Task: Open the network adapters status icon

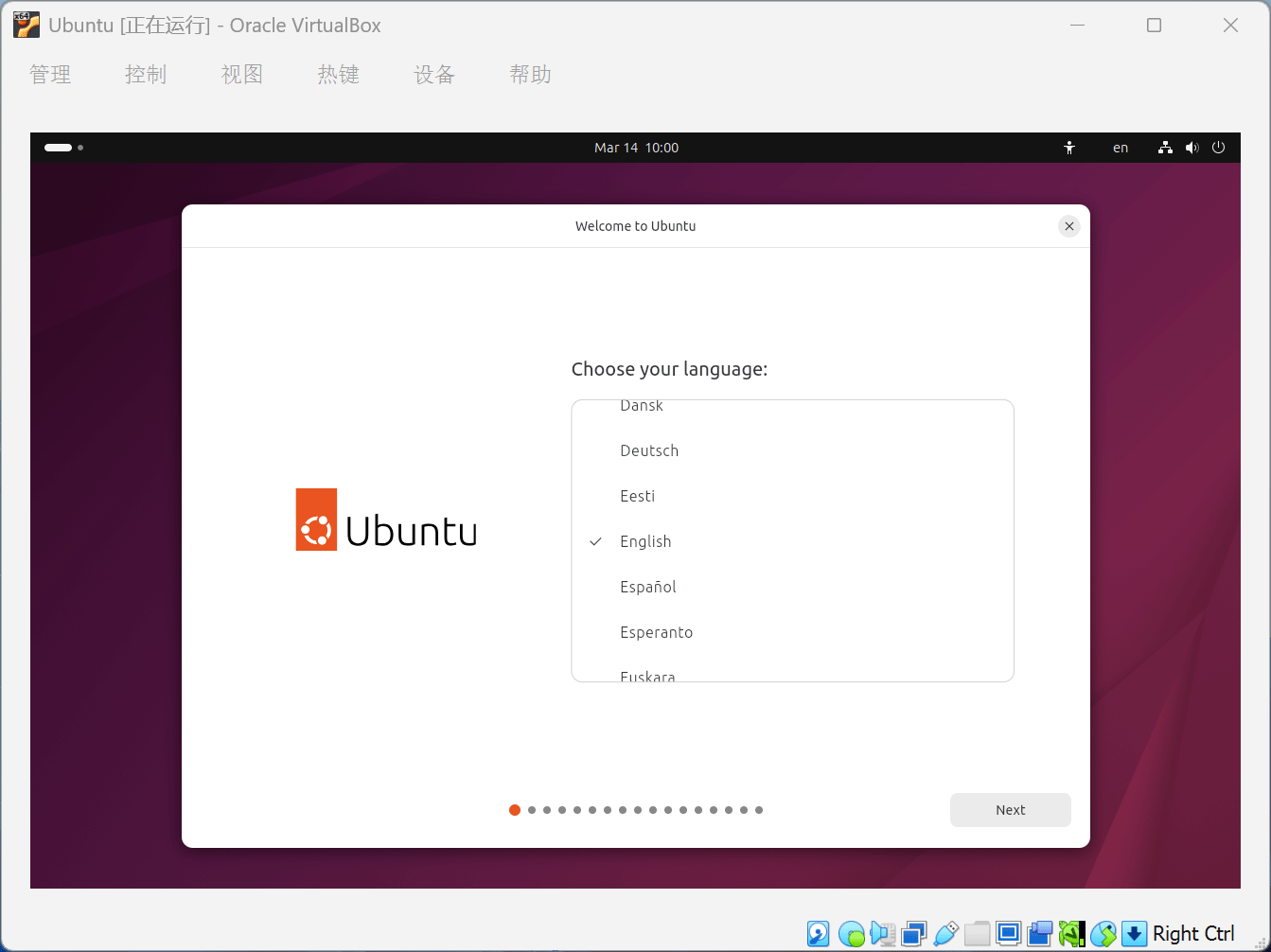Action: tap(914, 934)
